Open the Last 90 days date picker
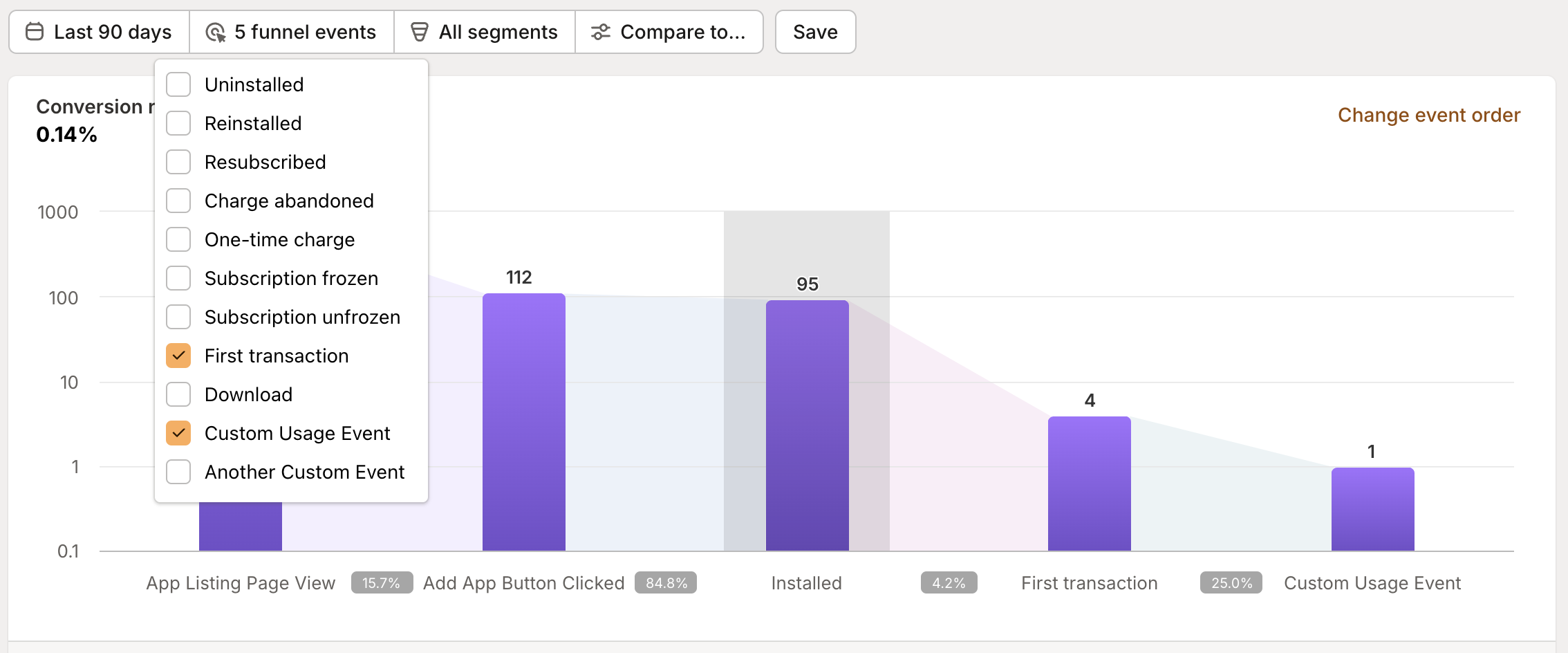Image resolution: width=1568 pixels, height=653 pixels. [x=98, y=31]
